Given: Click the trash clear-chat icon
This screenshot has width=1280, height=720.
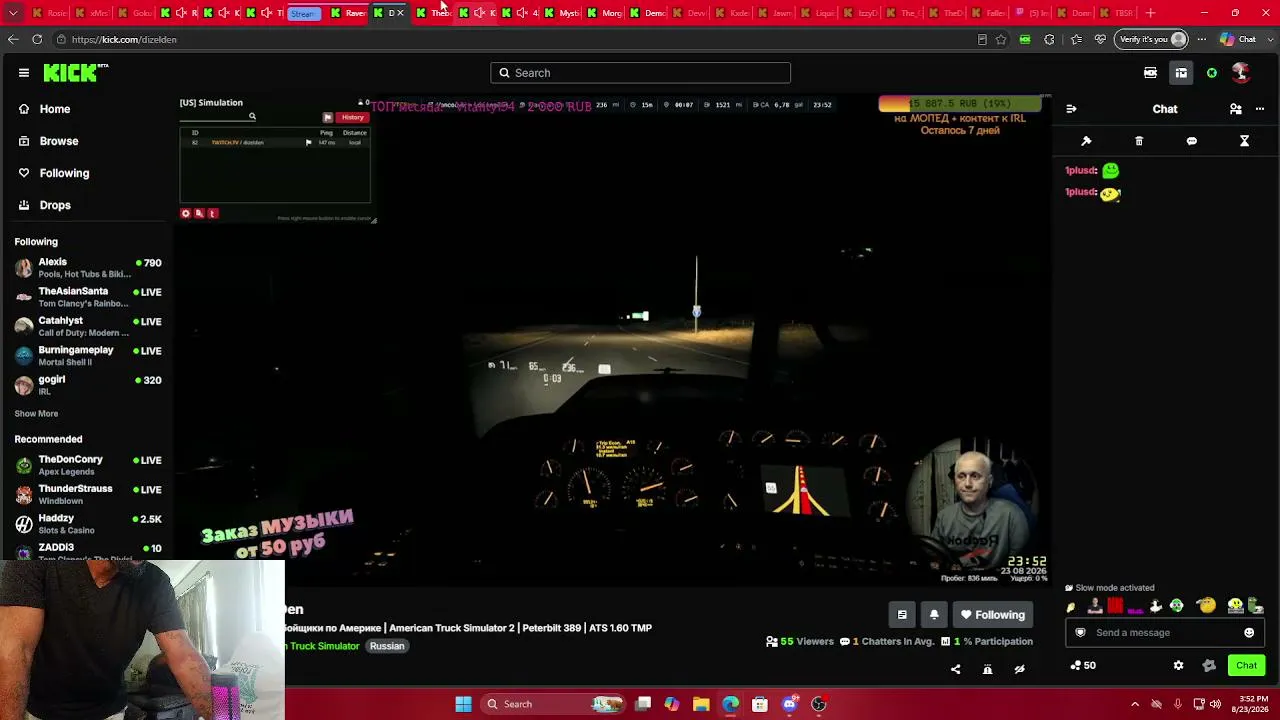Looking at the screenshot, I should (1139, 141).
